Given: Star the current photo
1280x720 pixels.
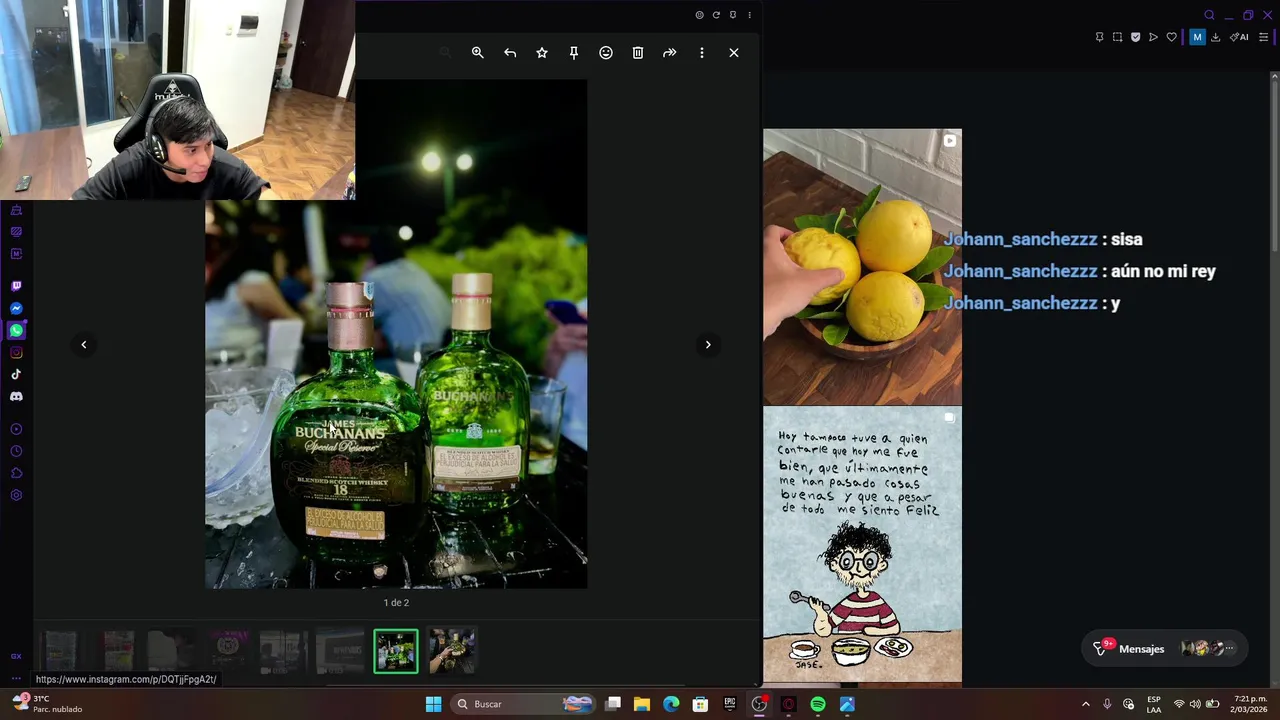Looking at the screenshot, I should pos(542,53).
